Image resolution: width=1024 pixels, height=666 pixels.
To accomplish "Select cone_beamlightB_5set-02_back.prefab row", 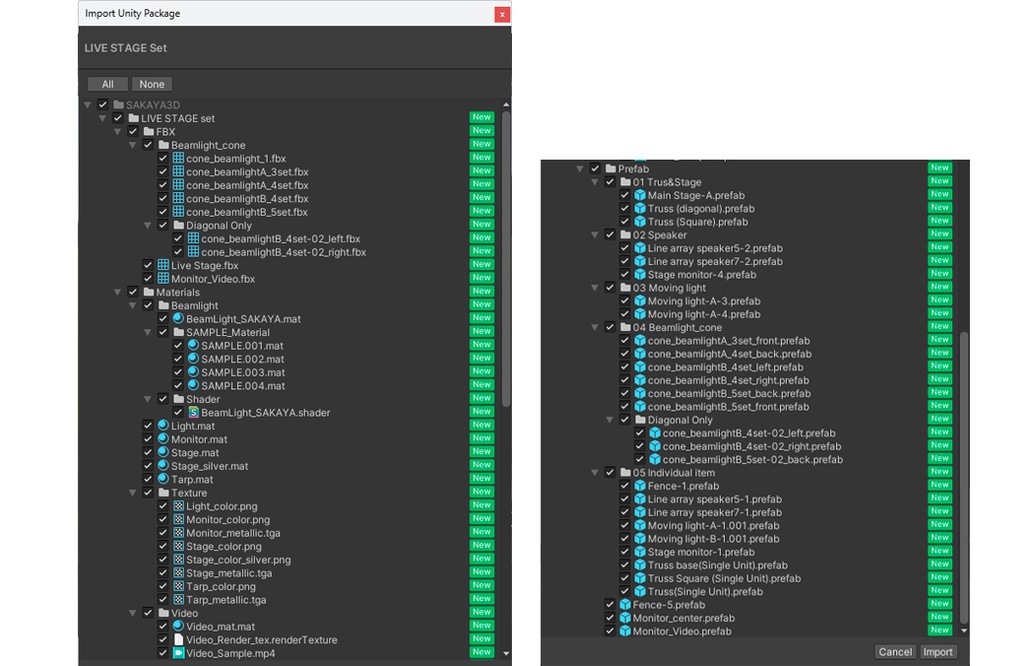I will (755, 460).
